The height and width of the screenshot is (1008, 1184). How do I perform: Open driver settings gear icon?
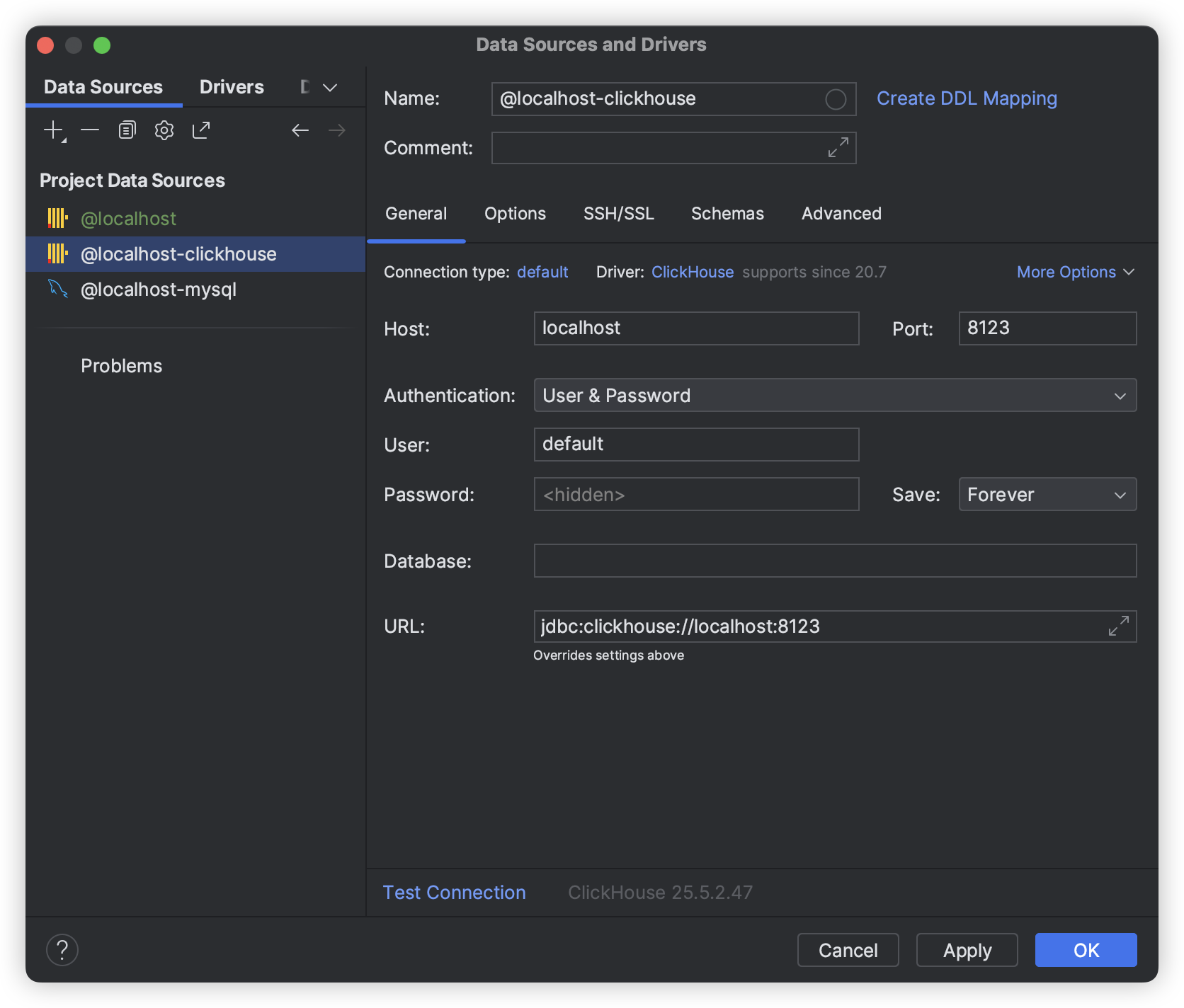pos(164,130)
